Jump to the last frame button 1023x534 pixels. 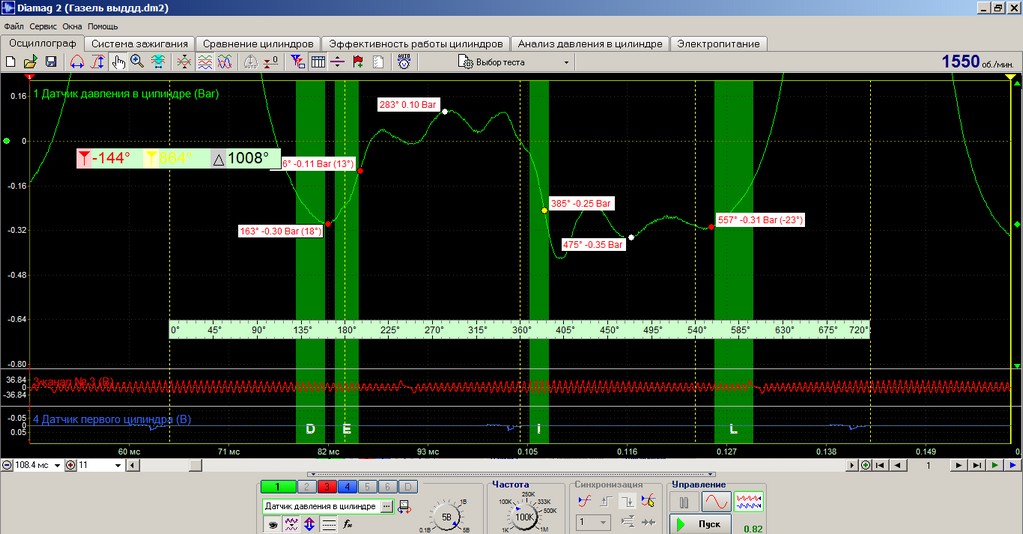tap(977, 465)
